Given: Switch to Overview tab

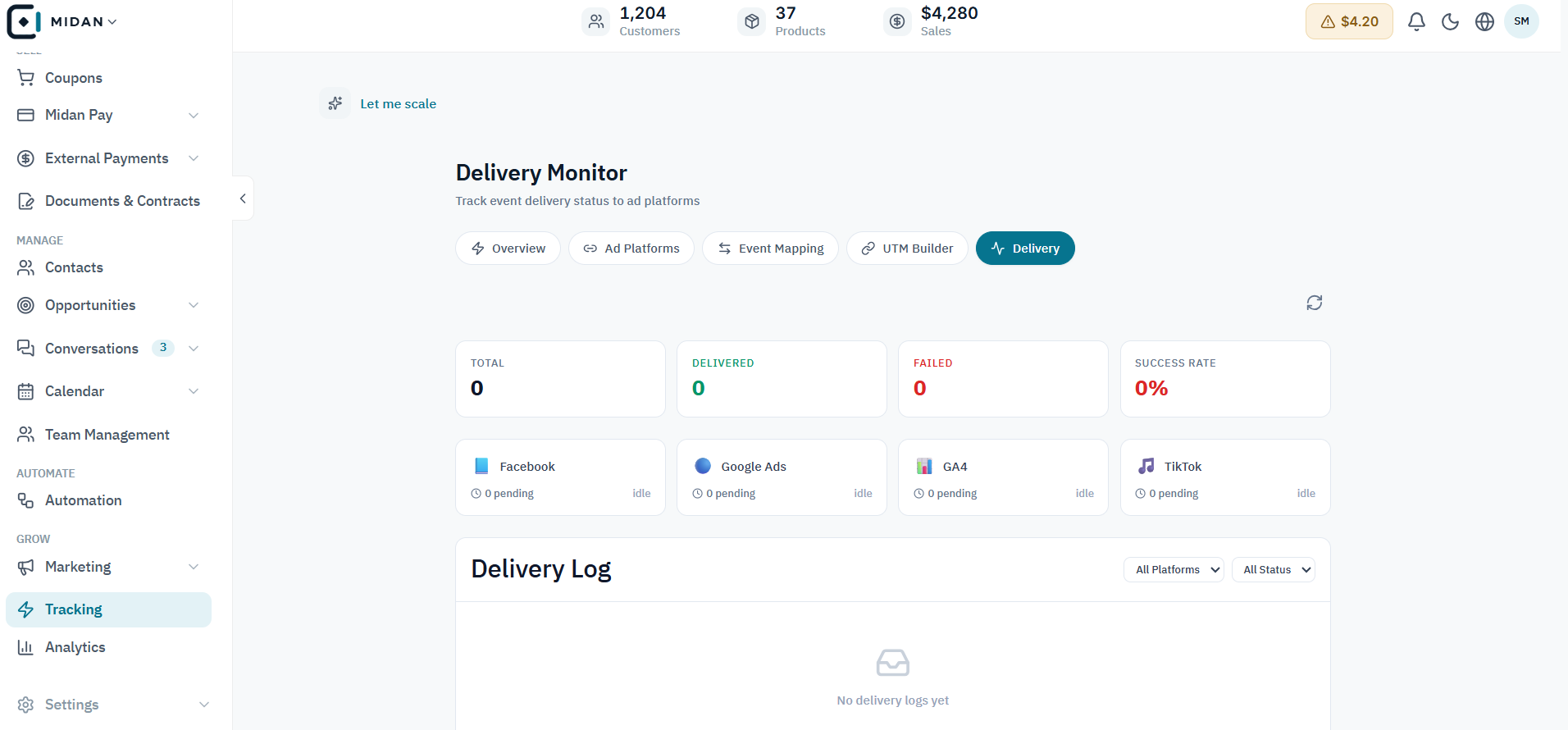Looking at the screenshot, I should [508, 249].
